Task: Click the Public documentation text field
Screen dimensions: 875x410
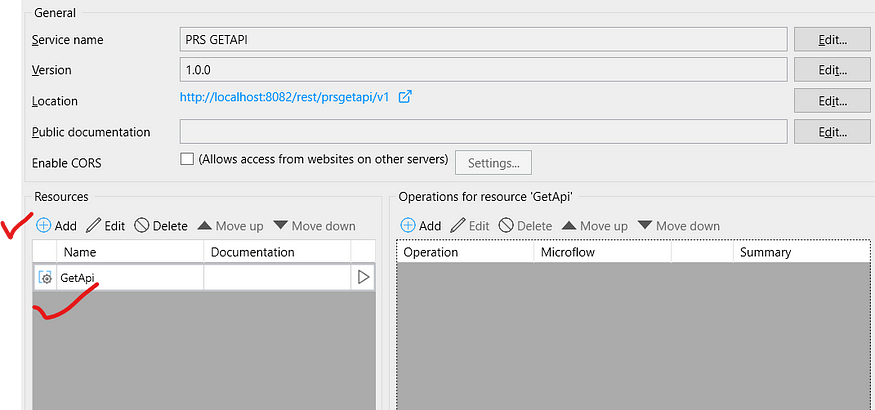Action: click(482, 132)
